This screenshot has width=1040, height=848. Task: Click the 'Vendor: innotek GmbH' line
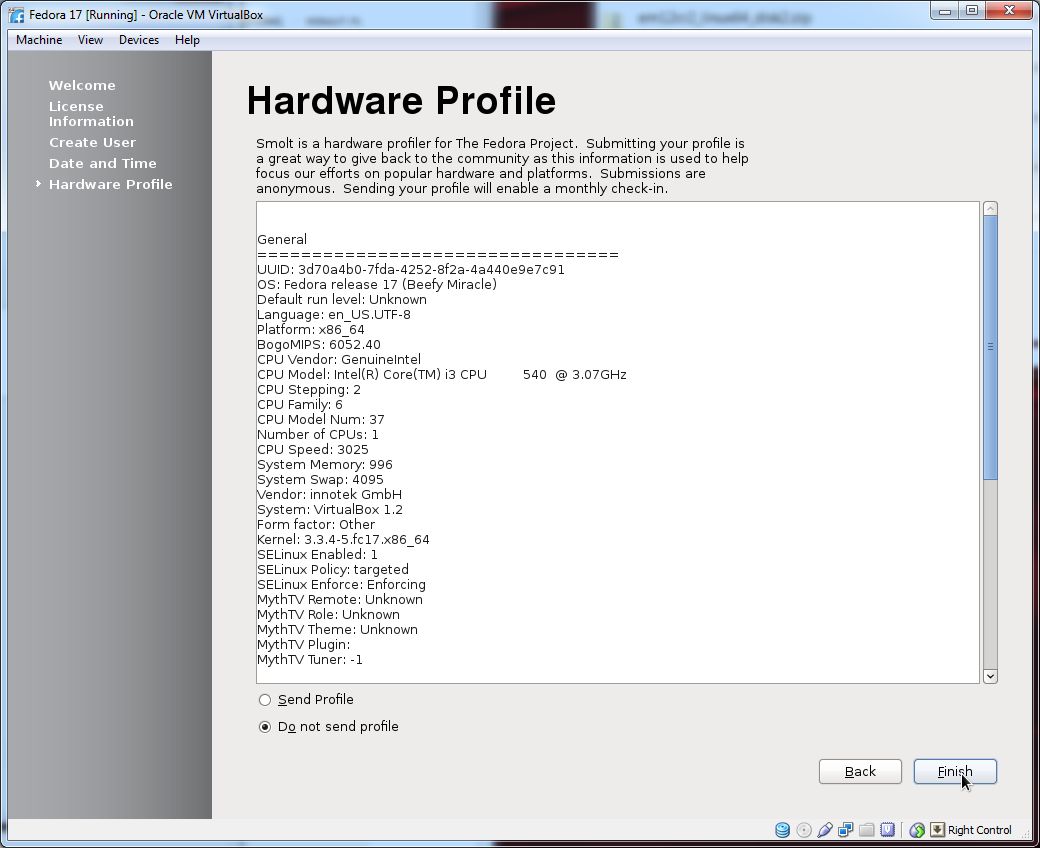[x=329, y=495]
